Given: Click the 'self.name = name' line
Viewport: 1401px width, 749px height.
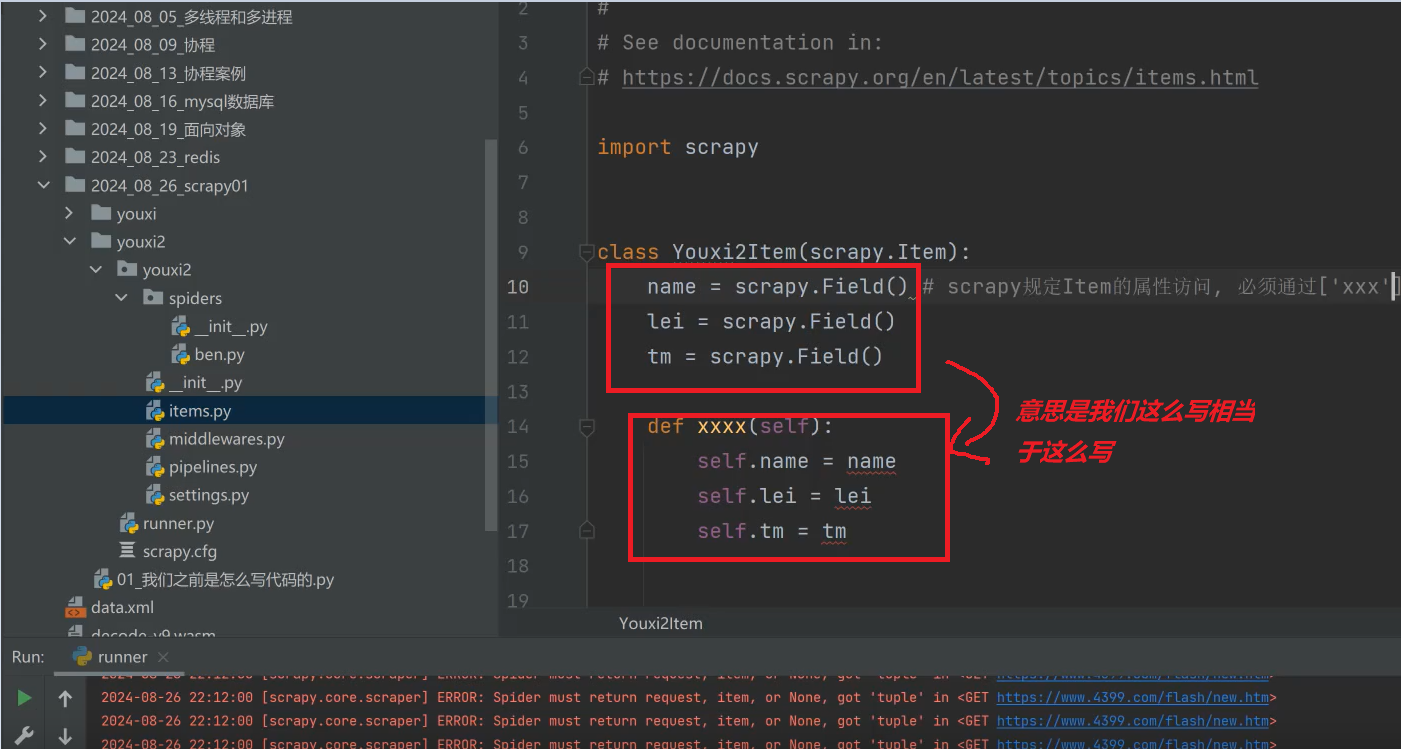Looking at the screenshot, I should coord(797,461).
